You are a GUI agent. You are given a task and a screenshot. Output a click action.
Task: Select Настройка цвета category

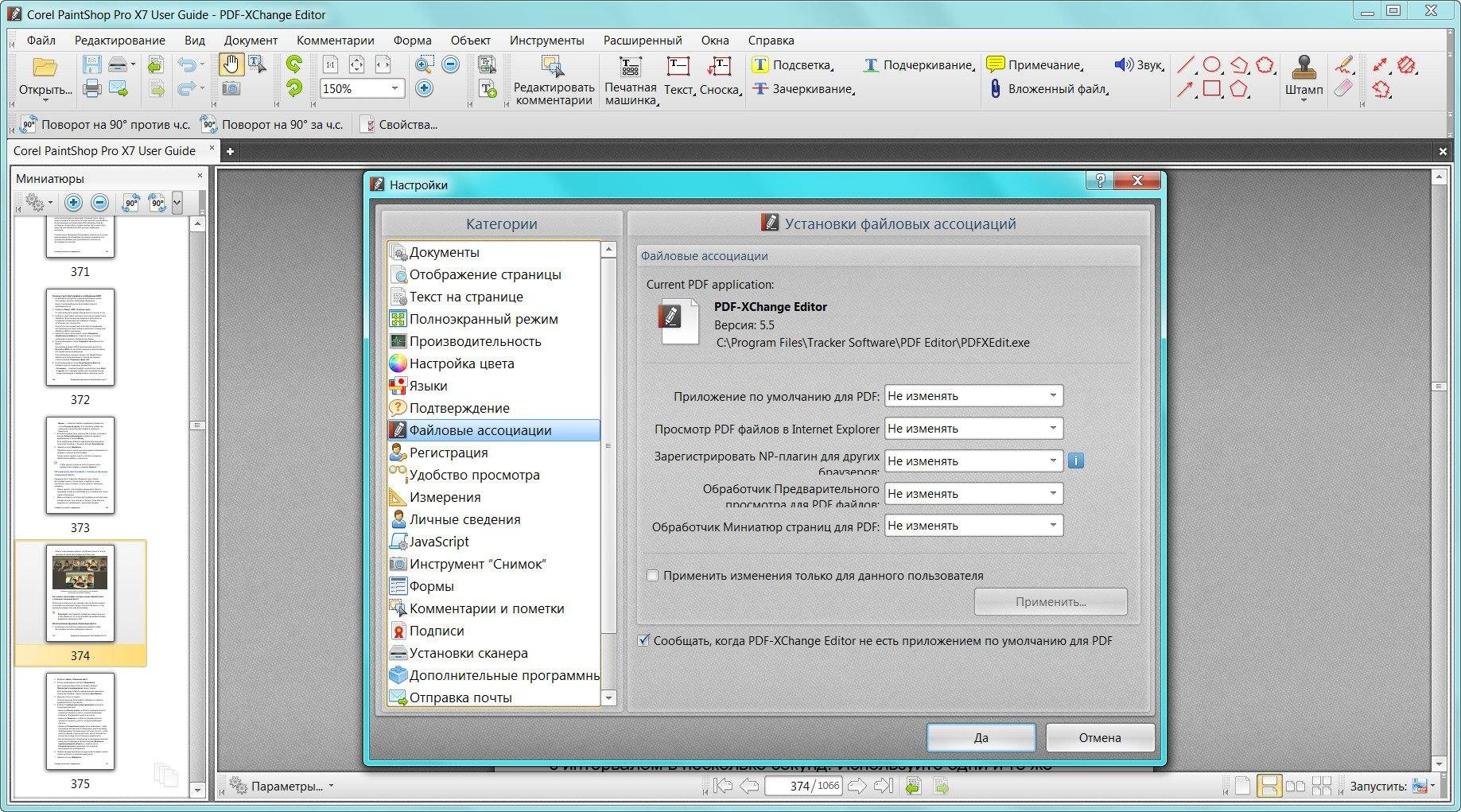(x=494, y=363)
